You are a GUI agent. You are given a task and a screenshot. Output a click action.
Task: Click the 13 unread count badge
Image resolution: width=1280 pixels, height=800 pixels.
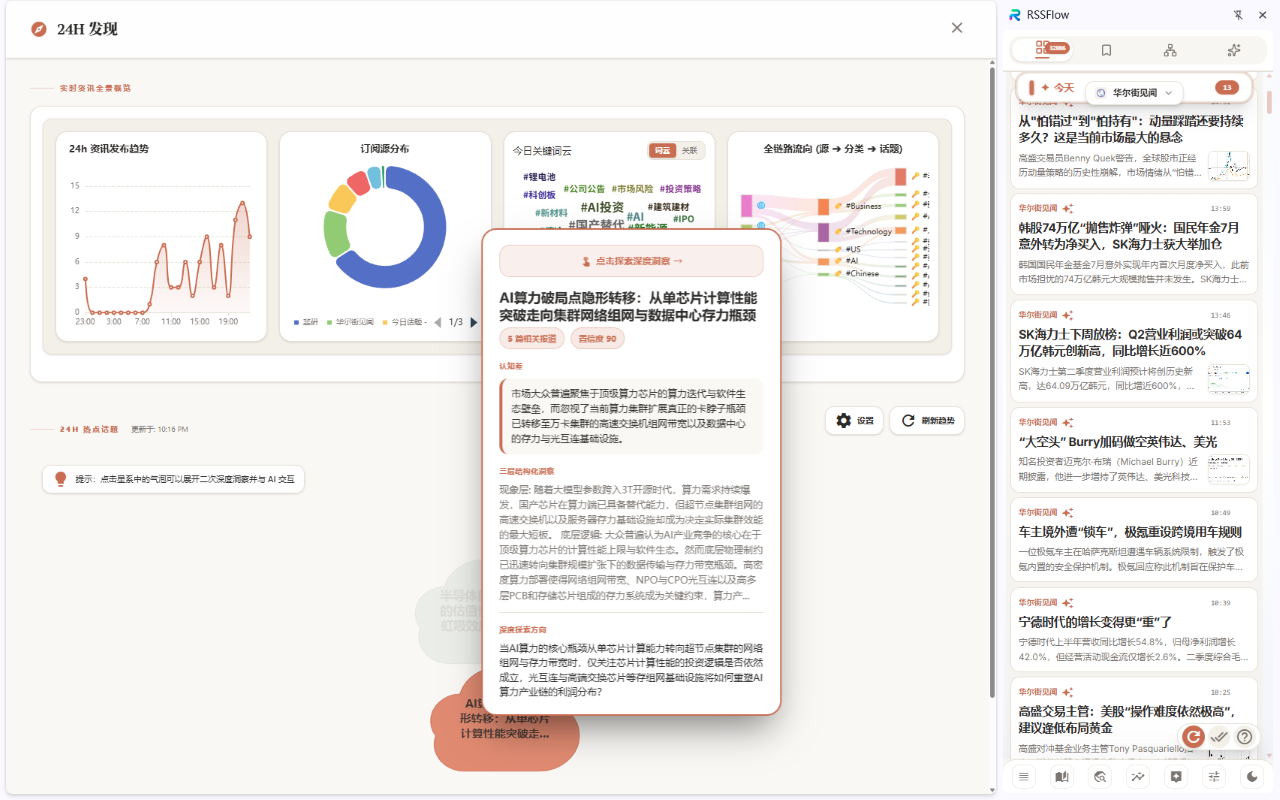tap(1228, 87)
